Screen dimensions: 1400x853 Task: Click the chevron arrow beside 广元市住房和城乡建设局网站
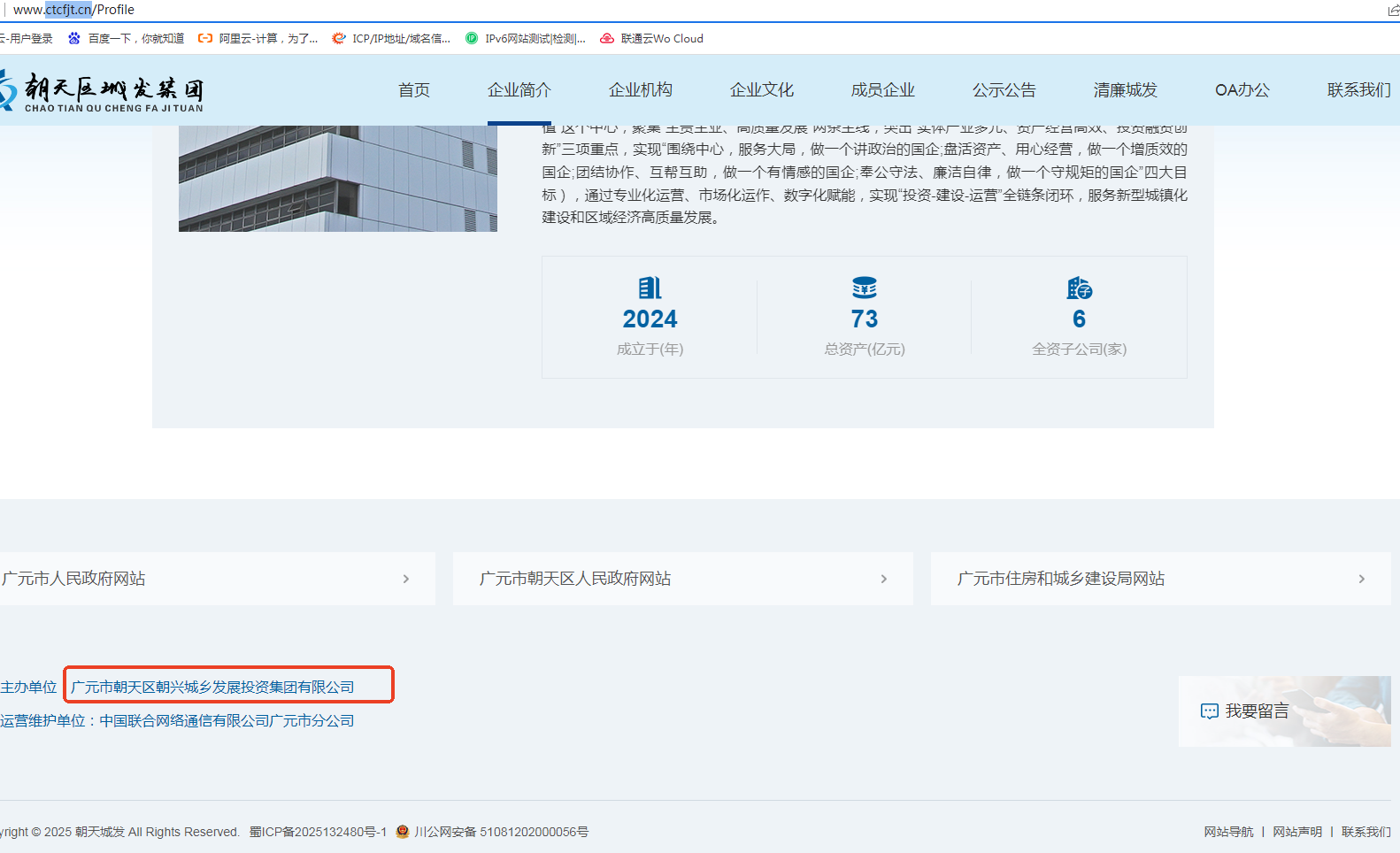coord(1362,579)
